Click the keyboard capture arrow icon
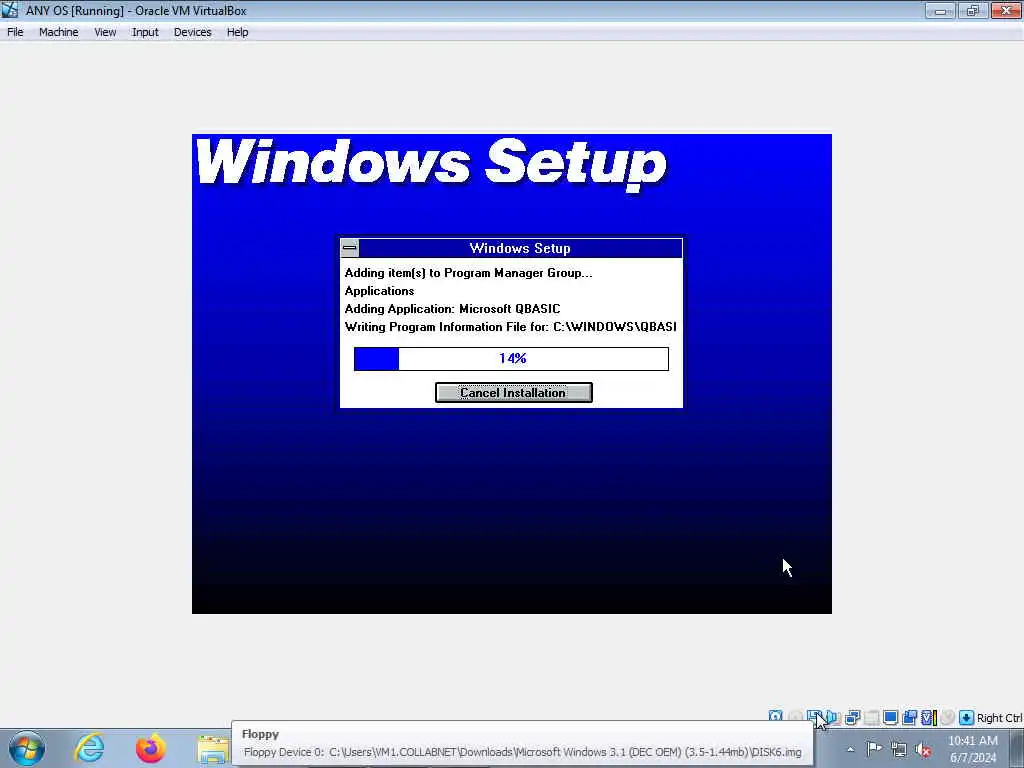 point(967,717)
